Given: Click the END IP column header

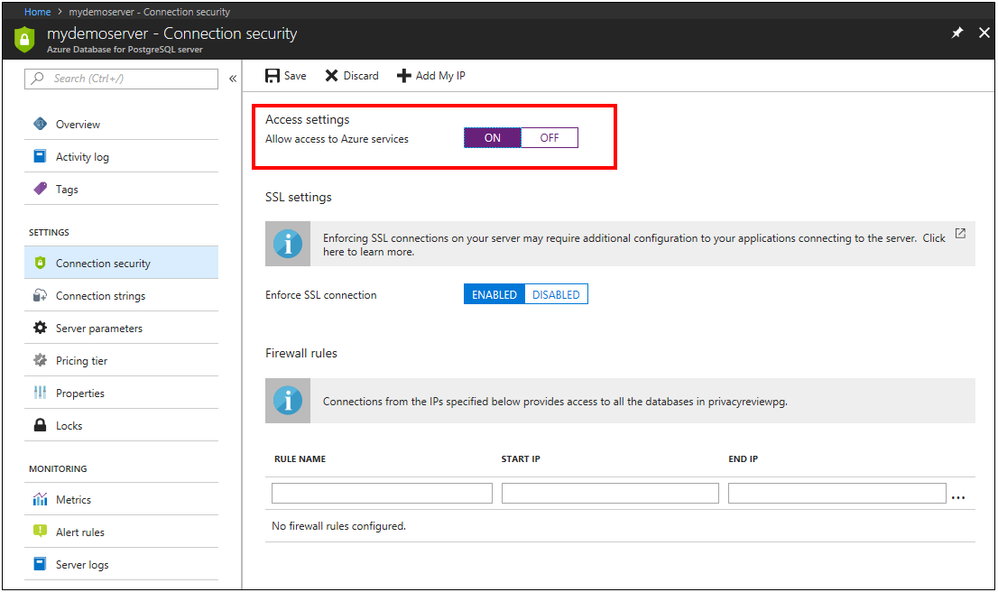Looking at the screenshot, I should coord(743,459).
